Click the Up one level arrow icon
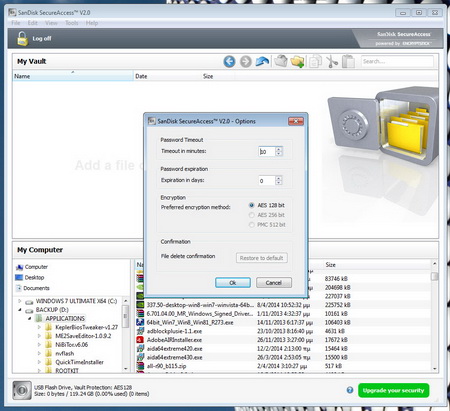This screenshot has height=411, width=450. [x=262, y=61]
